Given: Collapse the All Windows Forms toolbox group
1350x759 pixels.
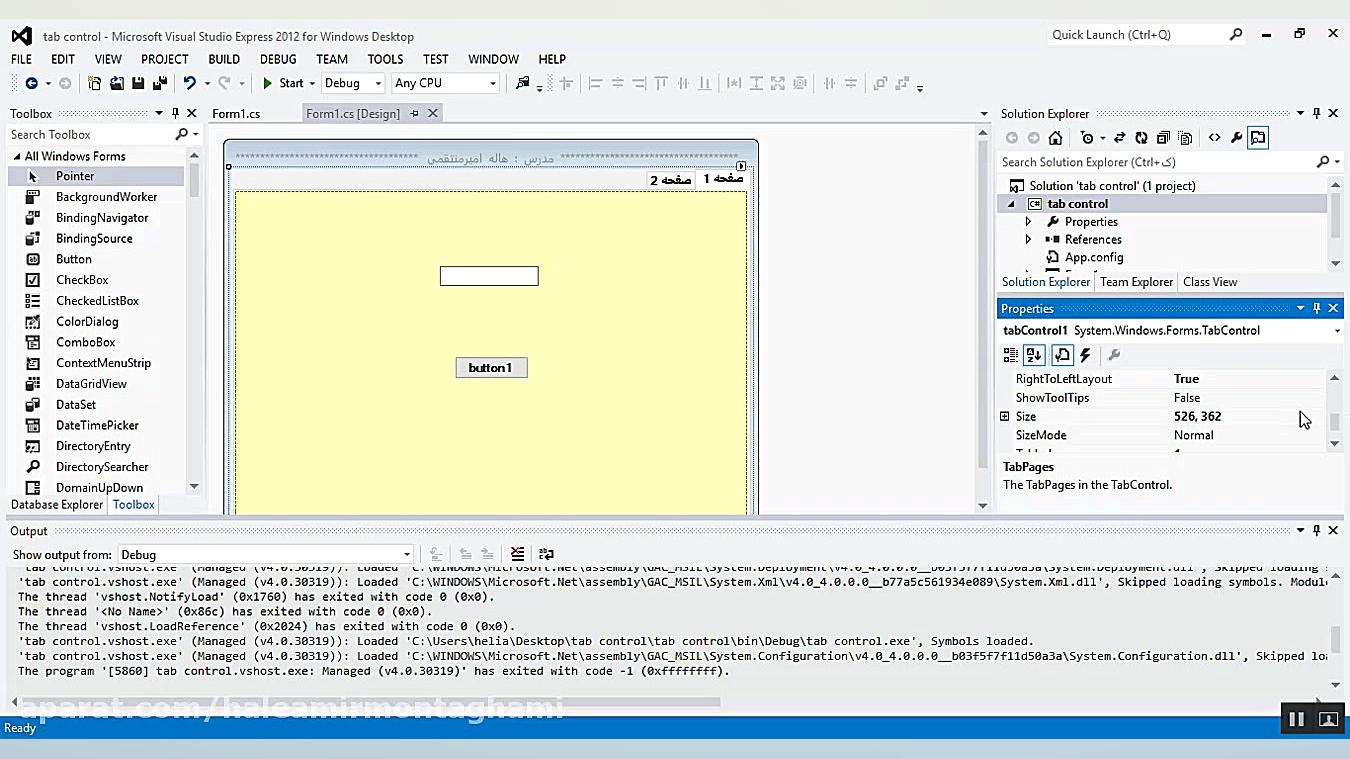Looking at the screenshot, I should pos(17,157).
